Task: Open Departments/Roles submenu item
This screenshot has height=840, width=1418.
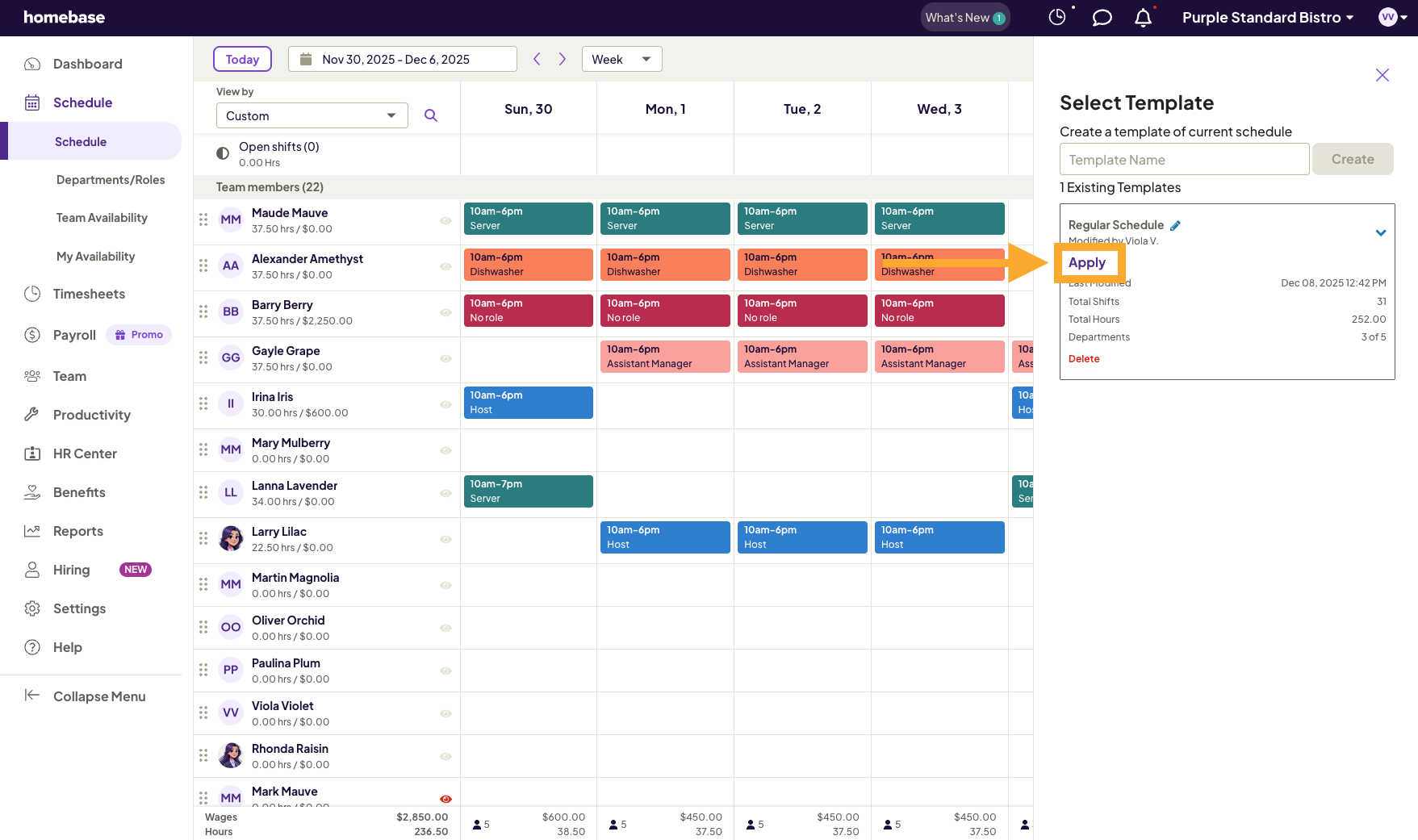Action: pos(111,180)
